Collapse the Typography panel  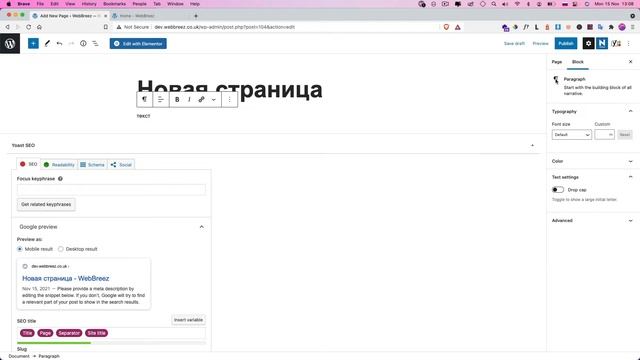coord(630,111)
